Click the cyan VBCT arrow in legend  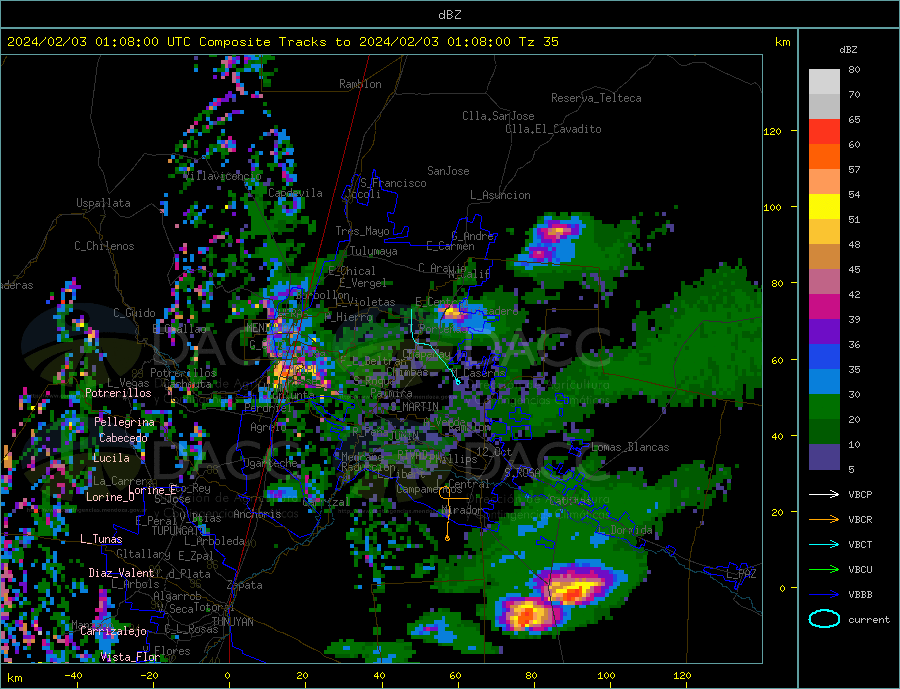824,544
